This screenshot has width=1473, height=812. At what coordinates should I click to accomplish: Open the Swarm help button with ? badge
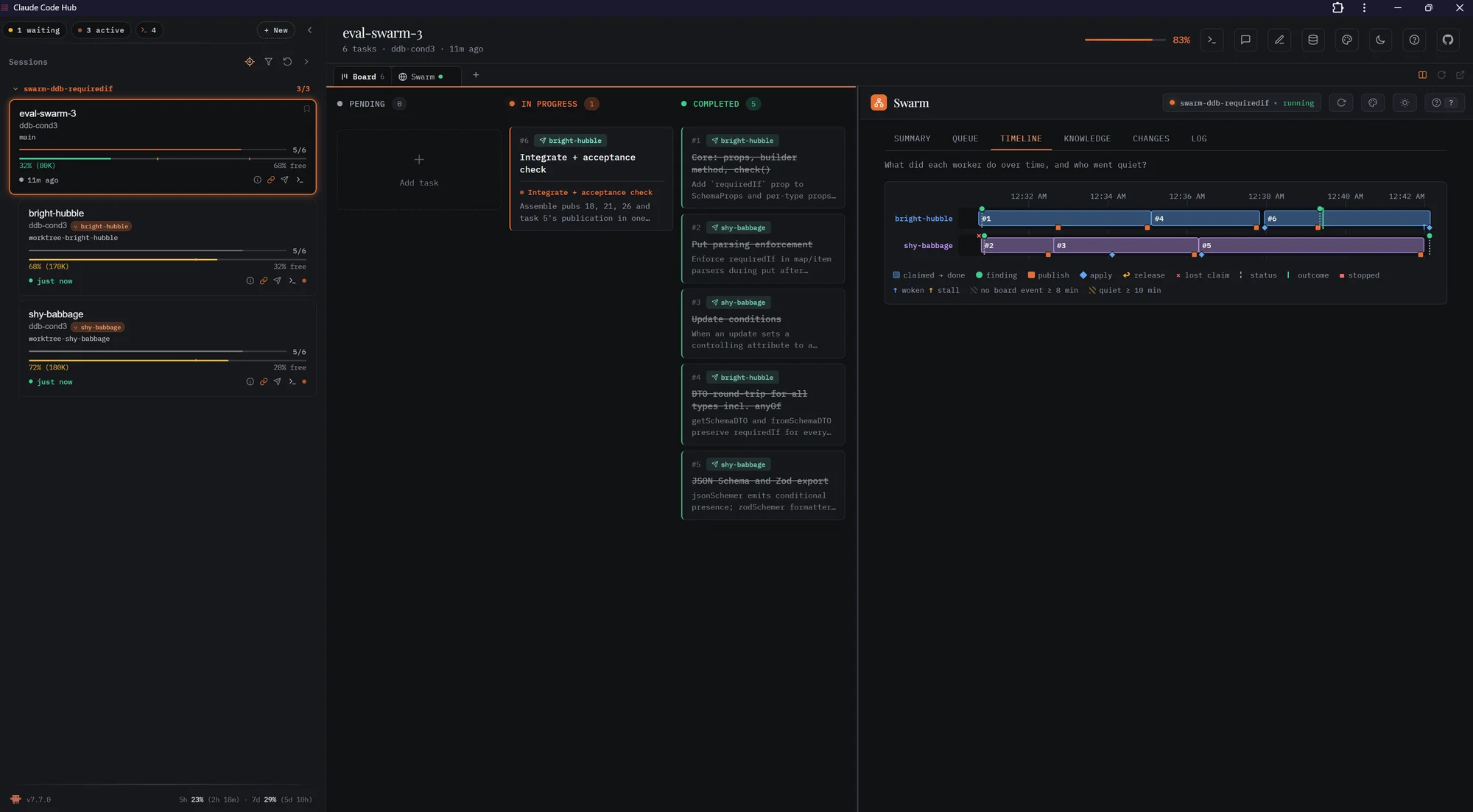[1444, 103]
